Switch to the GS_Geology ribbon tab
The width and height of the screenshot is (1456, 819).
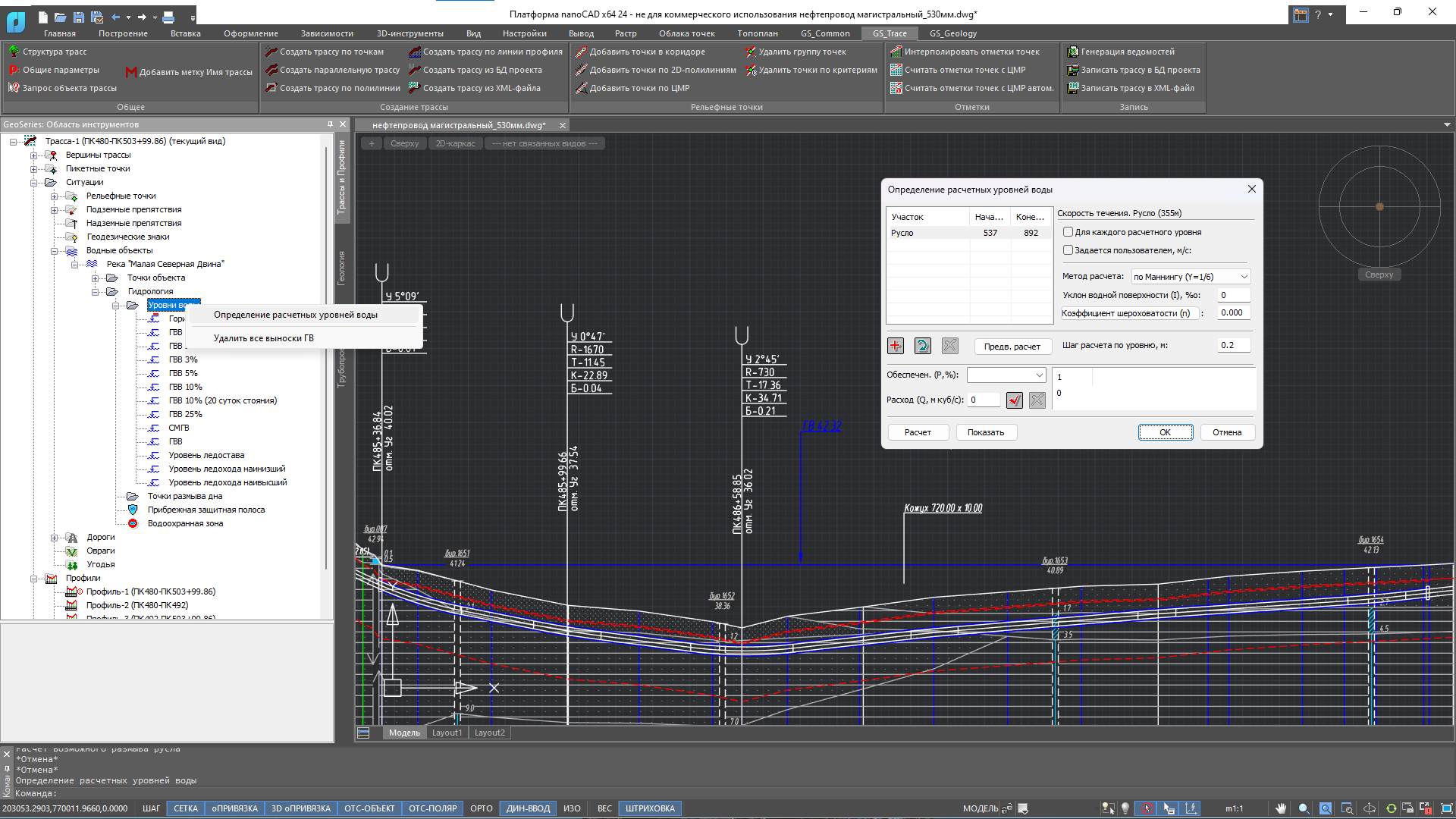click(952, 33)
